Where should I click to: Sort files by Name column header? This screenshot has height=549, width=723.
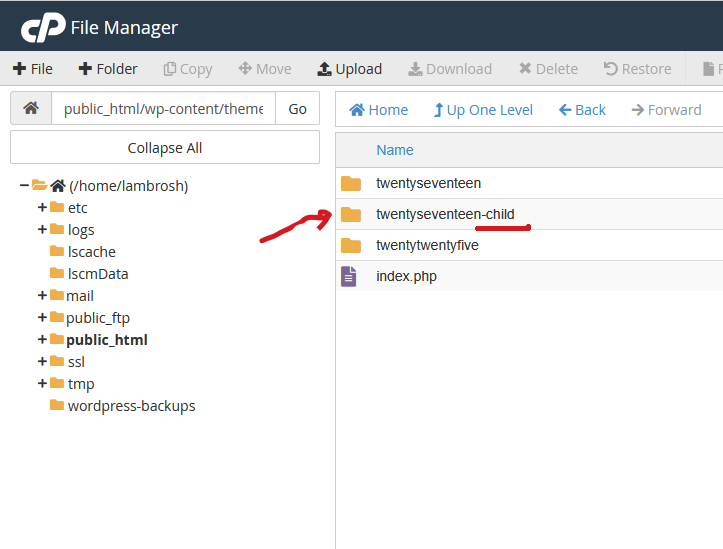[x=394, y=150]
